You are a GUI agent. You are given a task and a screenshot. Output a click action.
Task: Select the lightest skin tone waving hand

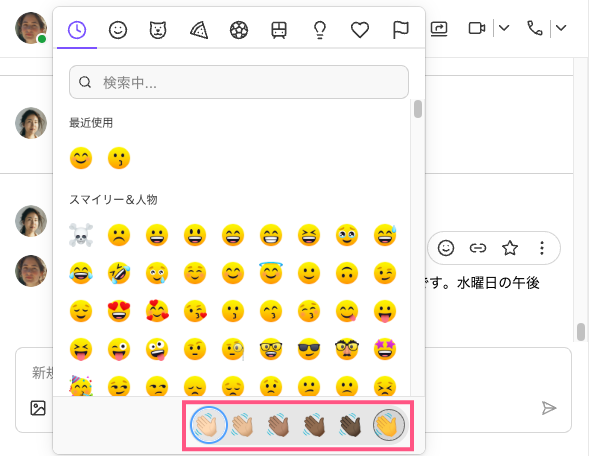(208, 425)
